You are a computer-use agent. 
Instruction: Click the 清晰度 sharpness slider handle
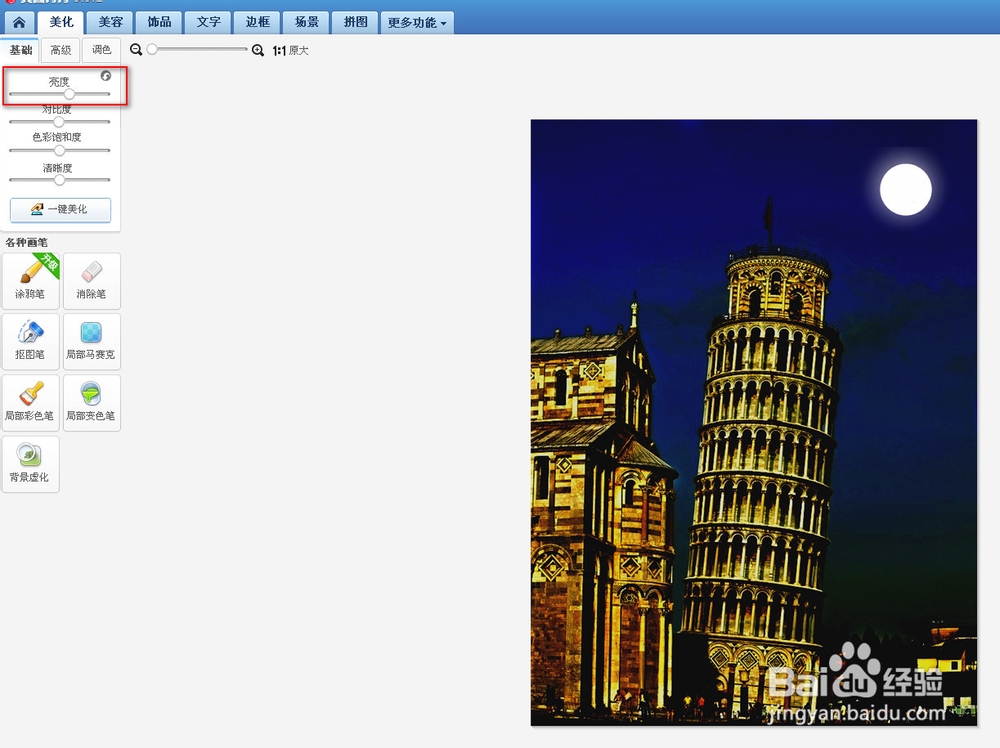tap(59, 180)
